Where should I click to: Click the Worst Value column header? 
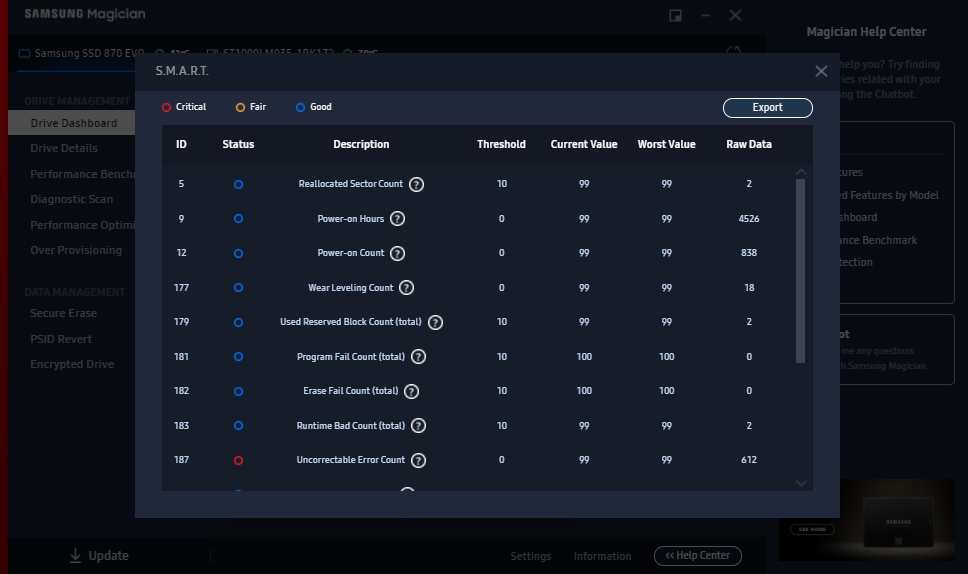667,144
